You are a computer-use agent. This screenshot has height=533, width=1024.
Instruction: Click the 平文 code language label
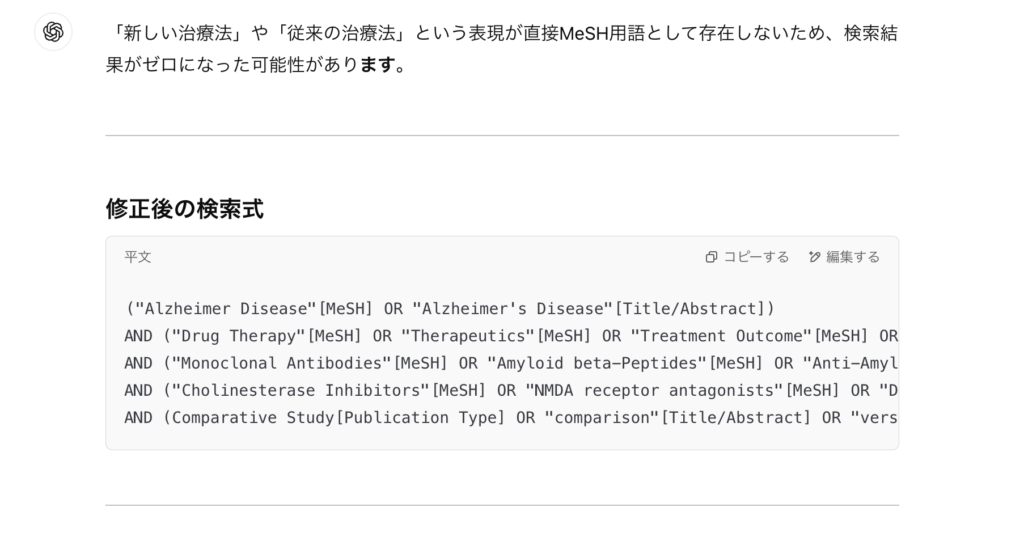[x=138, y=257]
